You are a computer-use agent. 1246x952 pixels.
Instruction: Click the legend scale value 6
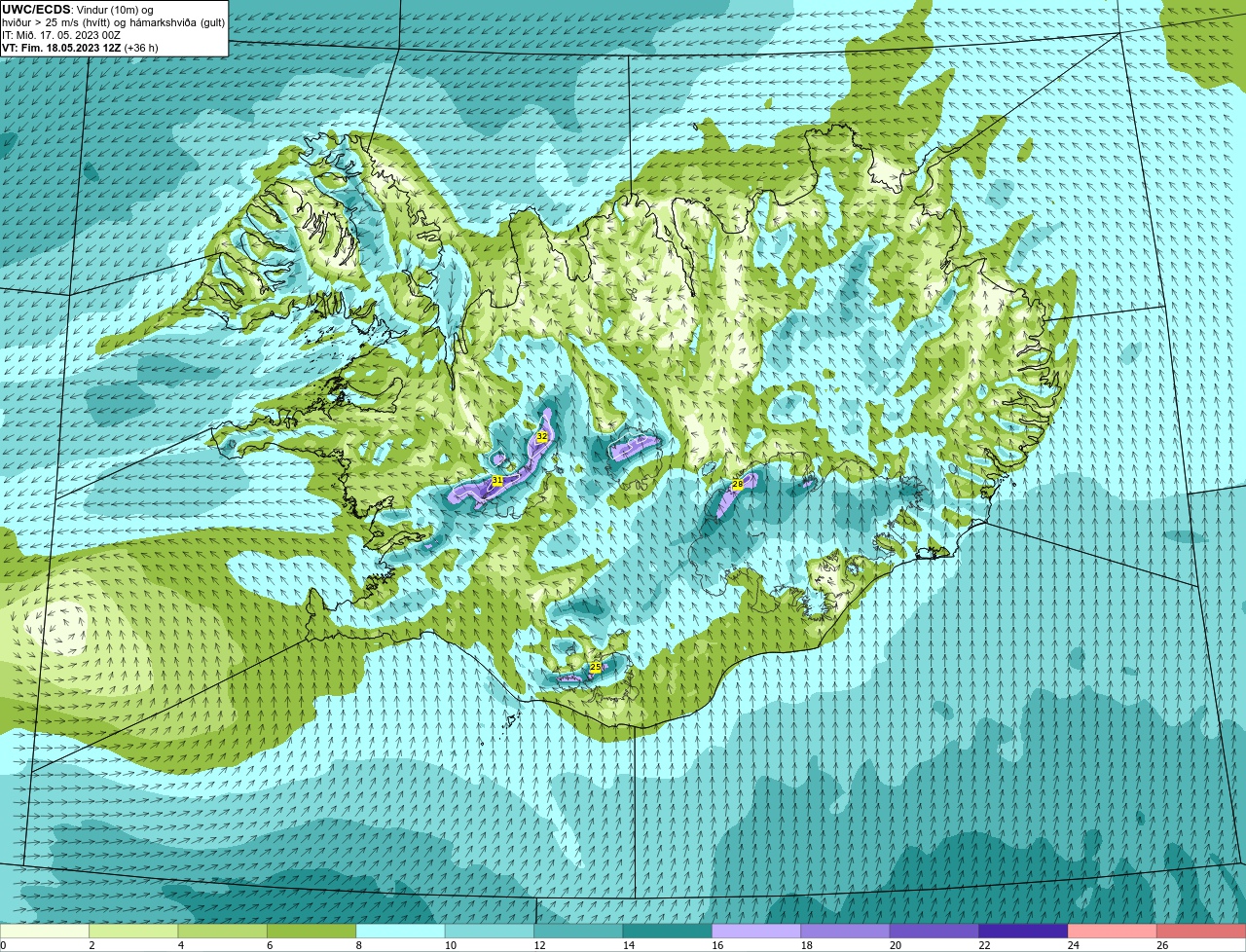tap(270, 945)
